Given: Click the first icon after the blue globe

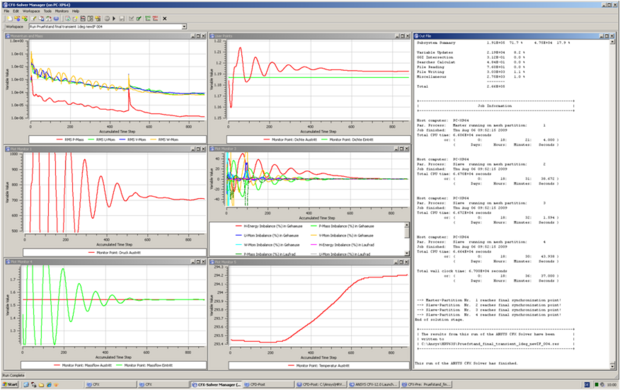Looking at the screenshot, I should [x=68, y=19].
